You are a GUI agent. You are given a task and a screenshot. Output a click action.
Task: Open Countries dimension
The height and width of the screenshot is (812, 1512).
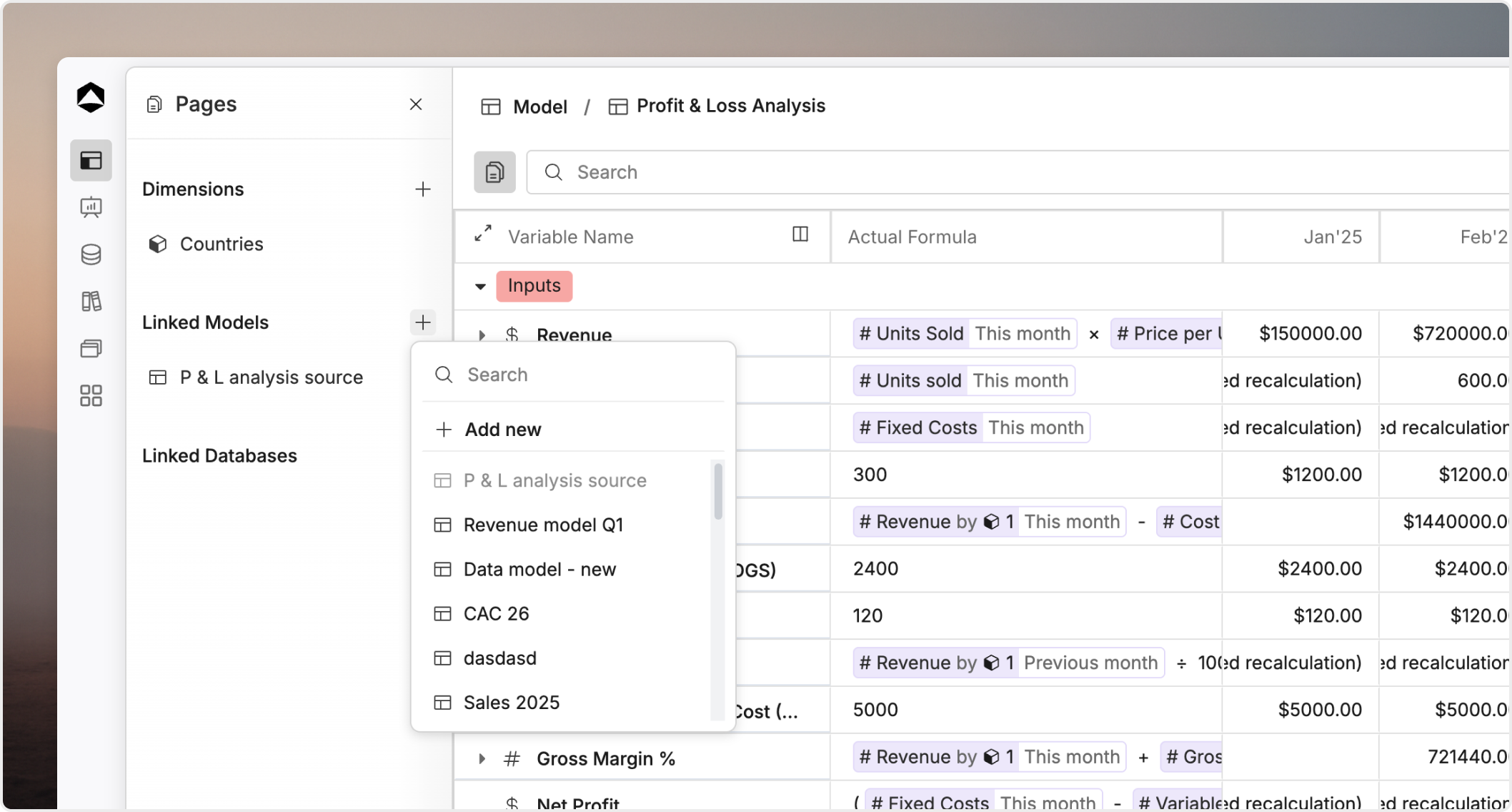click(222, 244)
